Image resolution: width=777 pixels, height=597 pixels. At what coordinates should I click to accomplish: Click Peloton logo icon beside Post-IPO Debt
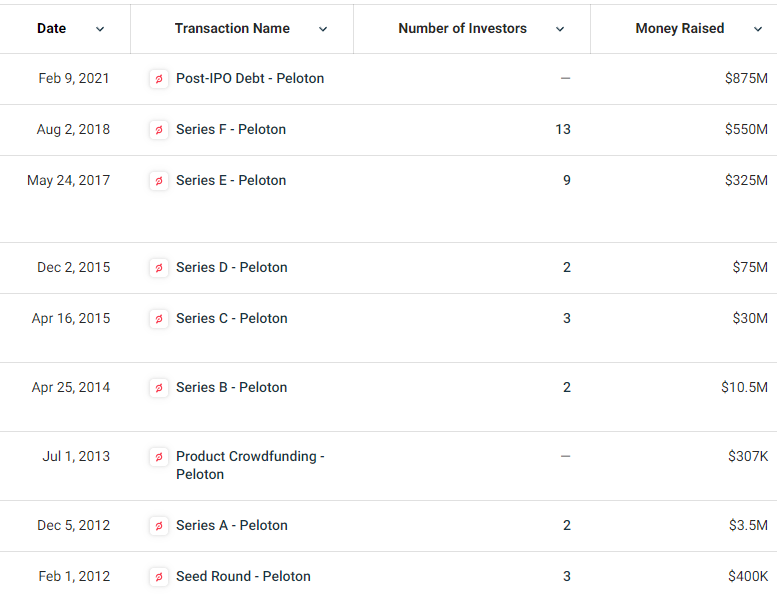click(x=159, y=79)
